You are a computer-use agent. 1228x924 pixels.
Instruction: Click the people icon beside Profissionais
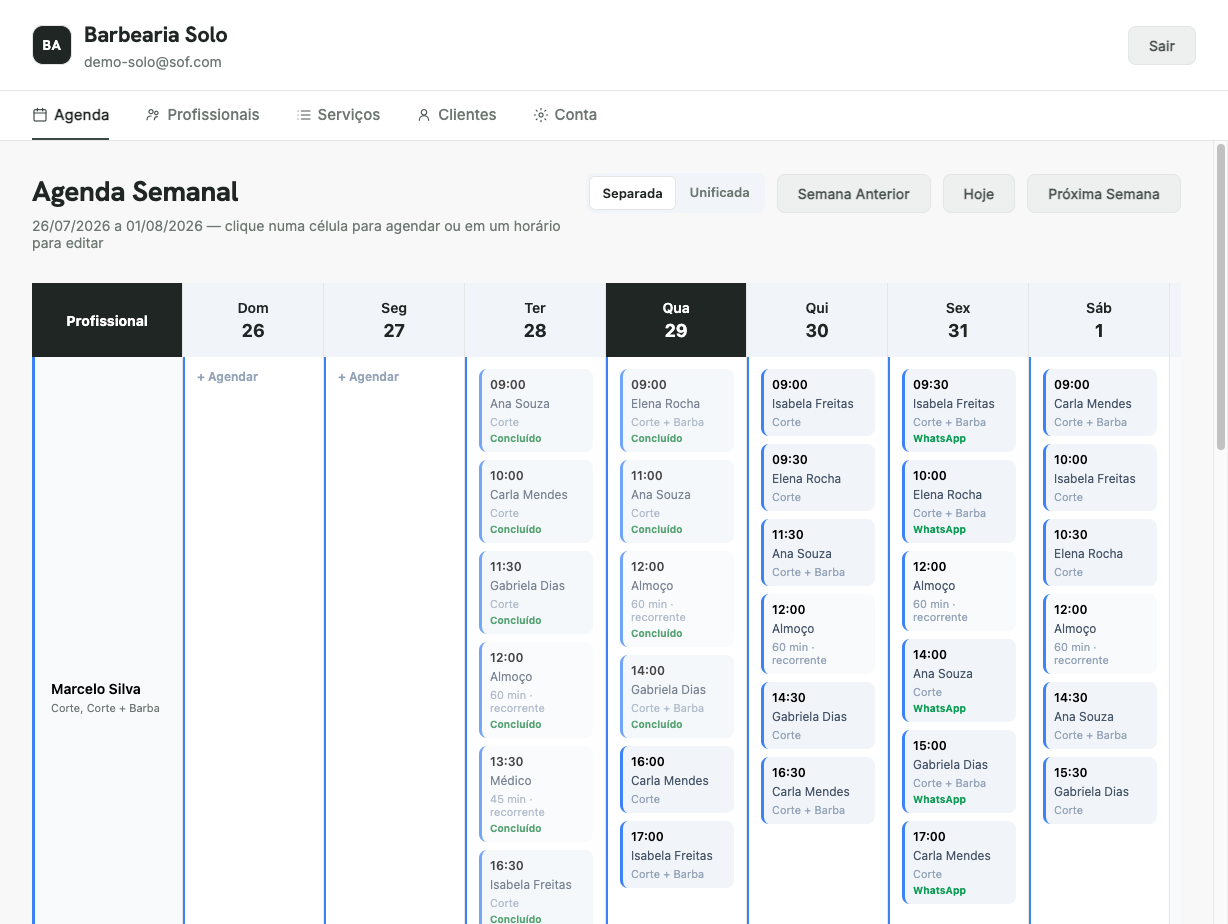click(x=153, y=115)
